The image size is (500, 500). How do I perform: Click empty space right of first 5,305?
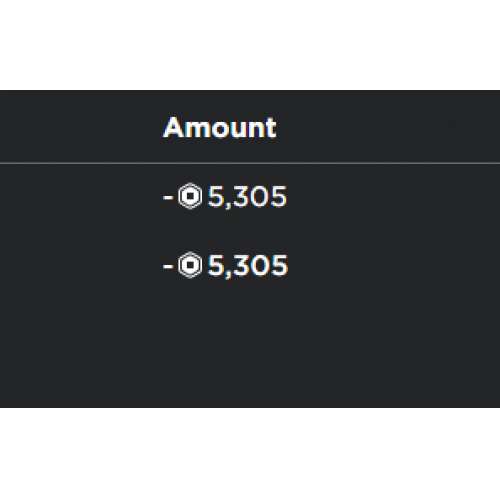click(393, 197)
